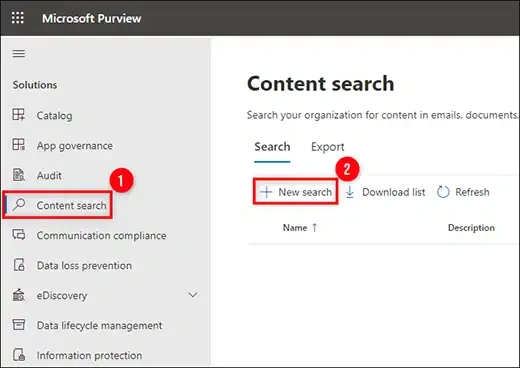Click the Information protection lock icon
Viewport: 520px width, 368px height.
click(19, 355)
